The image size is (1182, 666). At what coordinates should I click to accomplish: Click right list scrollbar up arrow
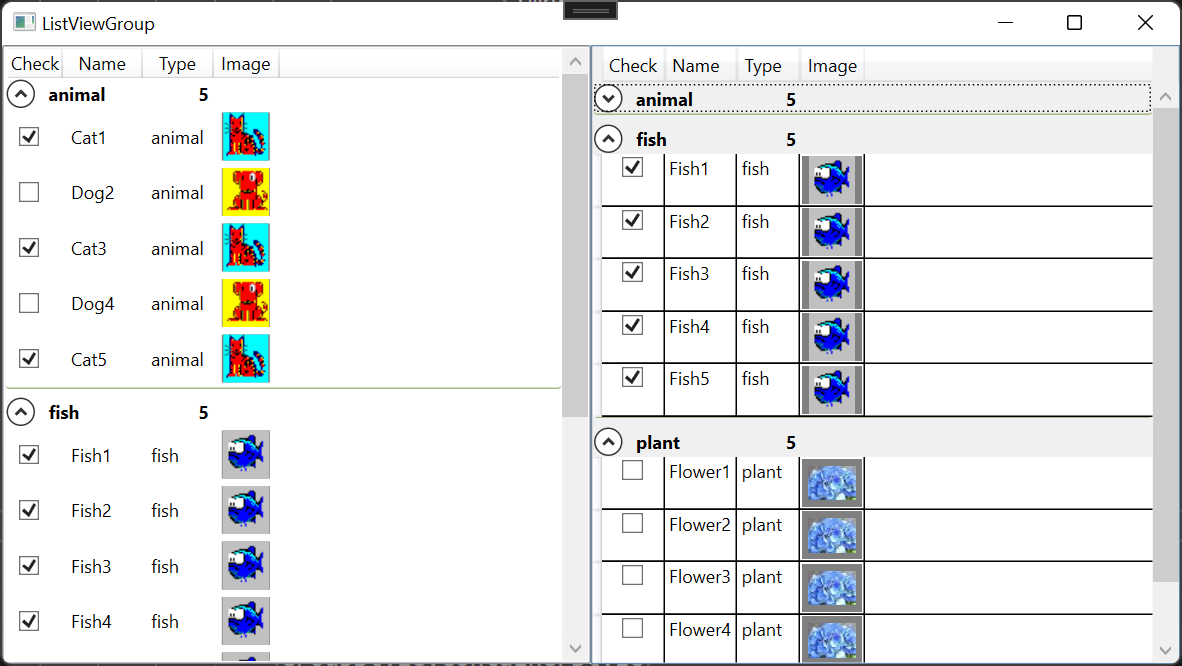pyautogui.click(x=1165, y=97)
